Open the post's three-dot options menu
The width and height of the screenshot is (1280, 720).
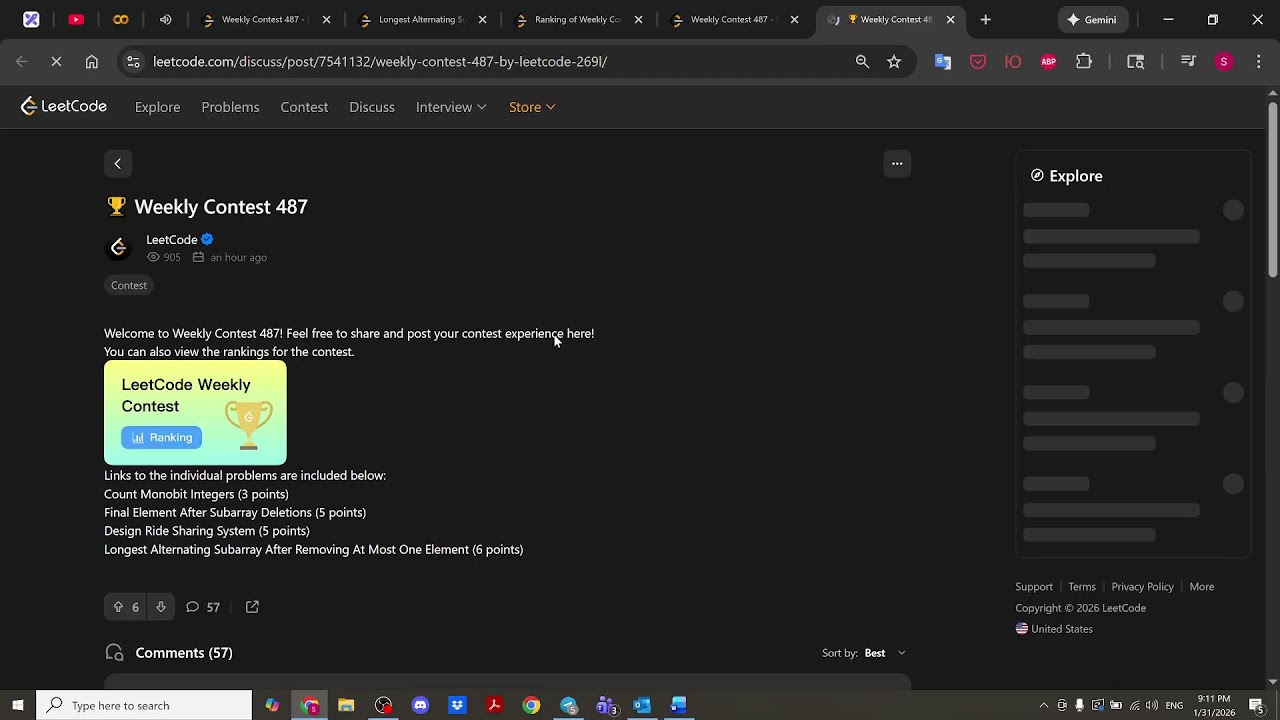click(x=897, y=164)
